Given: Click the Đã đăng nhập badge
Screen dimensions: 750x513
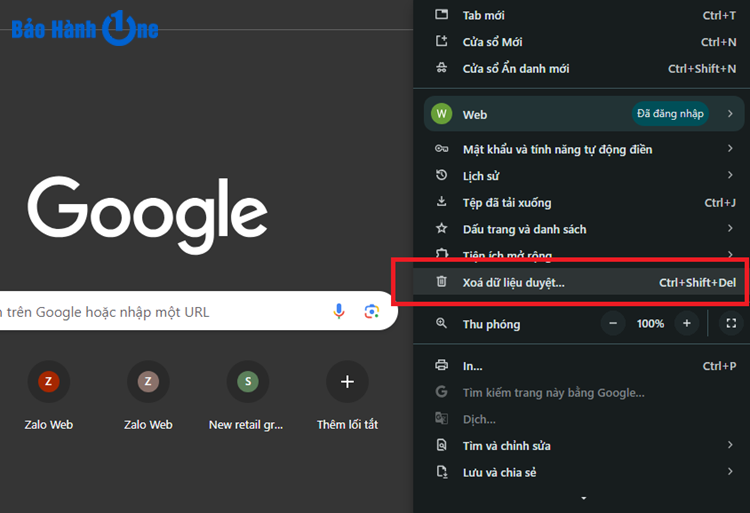Looking at the screenshot, I should [x=670, y=114].
